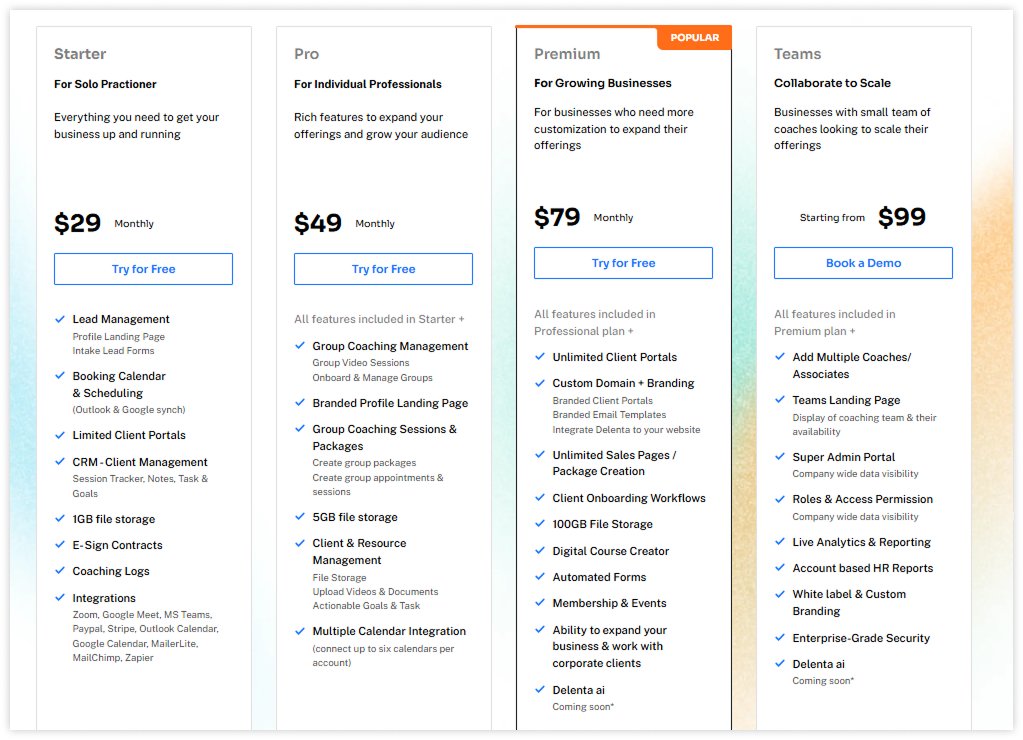The height and width of the screenshot is (740, 1023).
Task: Click the Teams plan Book a Demo button
Action: pos(863,263)
